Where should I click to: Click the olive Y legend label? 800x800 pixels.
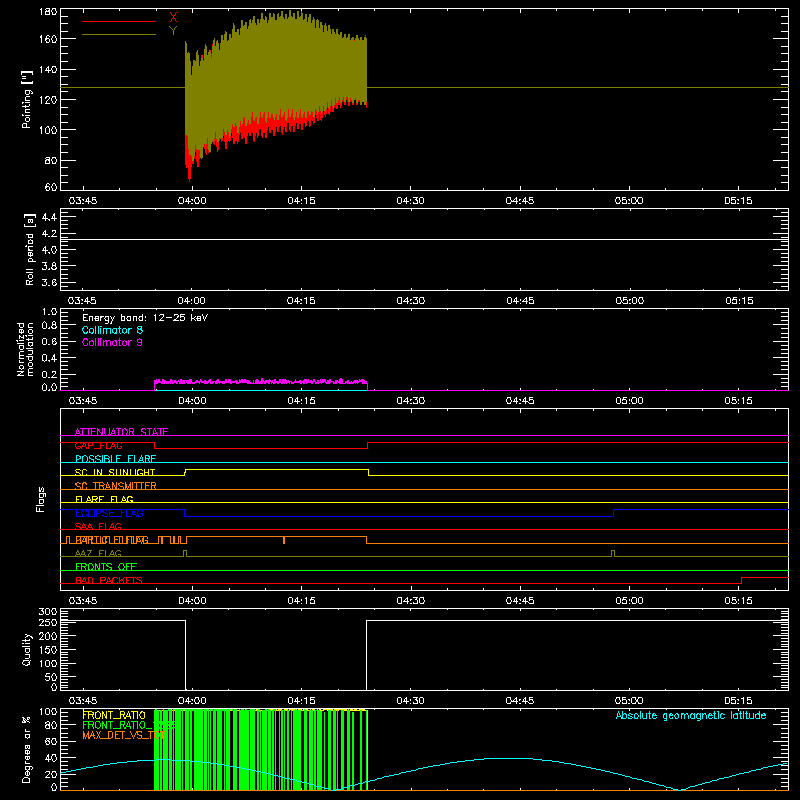(x=173, y=31)
